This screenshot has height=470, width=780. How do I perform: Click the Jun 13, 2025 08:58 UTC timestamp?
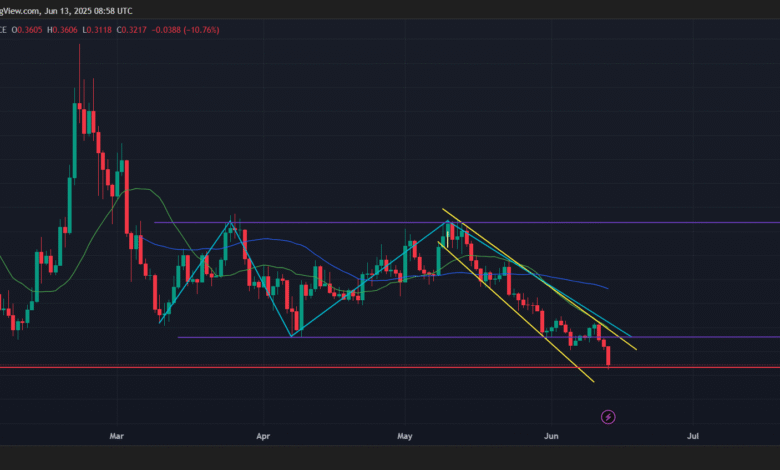(x=89, y=10)
